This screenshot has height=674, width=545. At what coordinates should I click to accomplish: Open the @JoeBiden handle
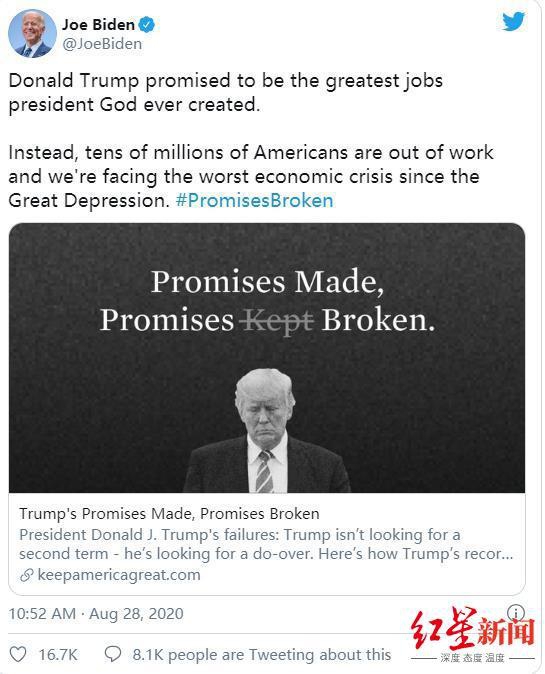pos(102,44)
